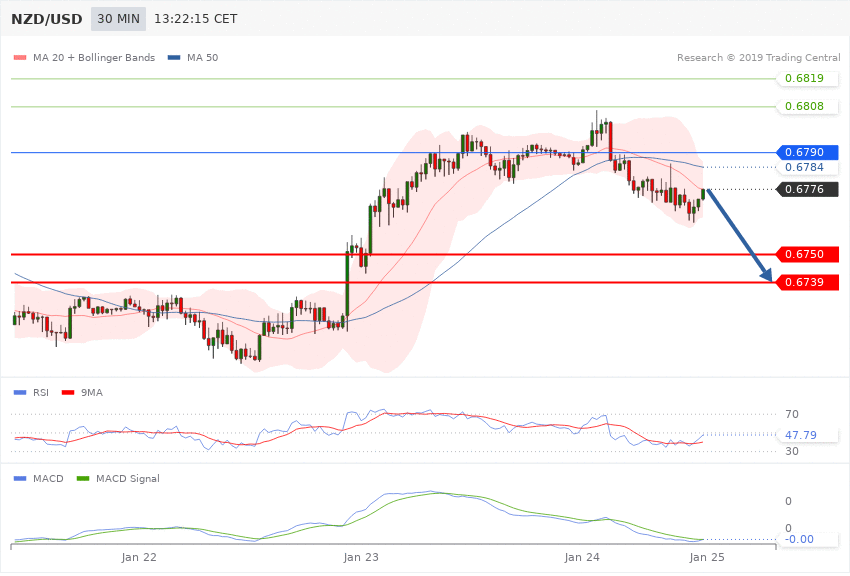Click the MACD Signal legend label
The width and height of the screenshot is (850, 576).
tap(128, 479)
